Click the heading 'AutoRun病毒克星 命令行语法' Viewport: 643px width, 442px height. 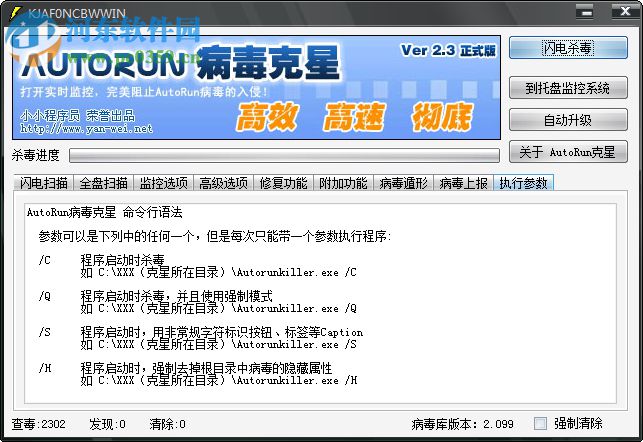click(x=105, y=212)
